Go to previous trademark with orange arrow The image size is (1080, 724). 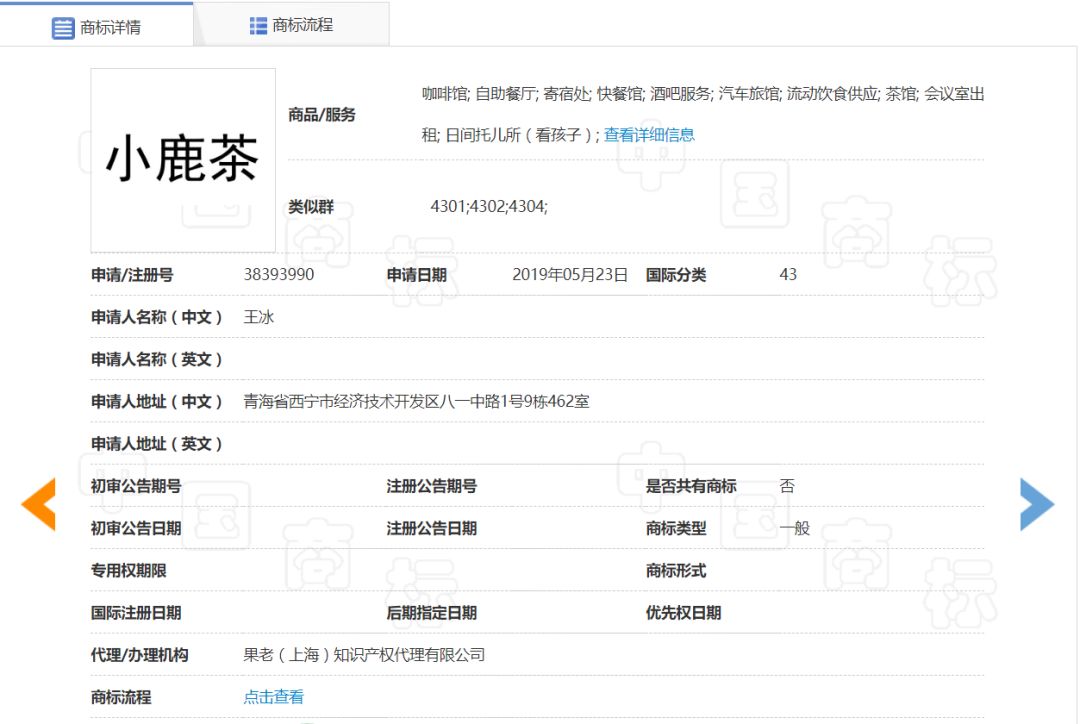[x=39, y=504]
